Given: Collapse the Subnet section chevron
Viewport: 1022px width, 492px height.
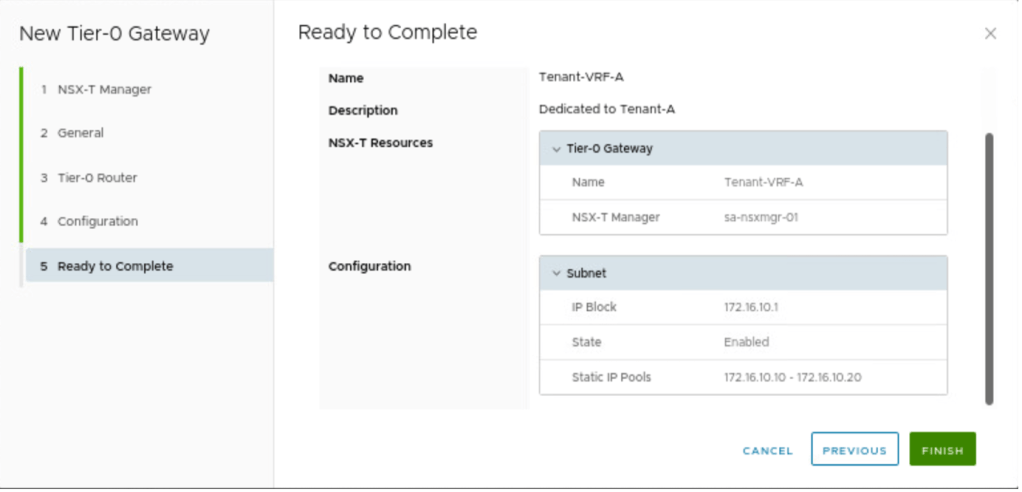Looking at the screenshot, I should 556,273.
